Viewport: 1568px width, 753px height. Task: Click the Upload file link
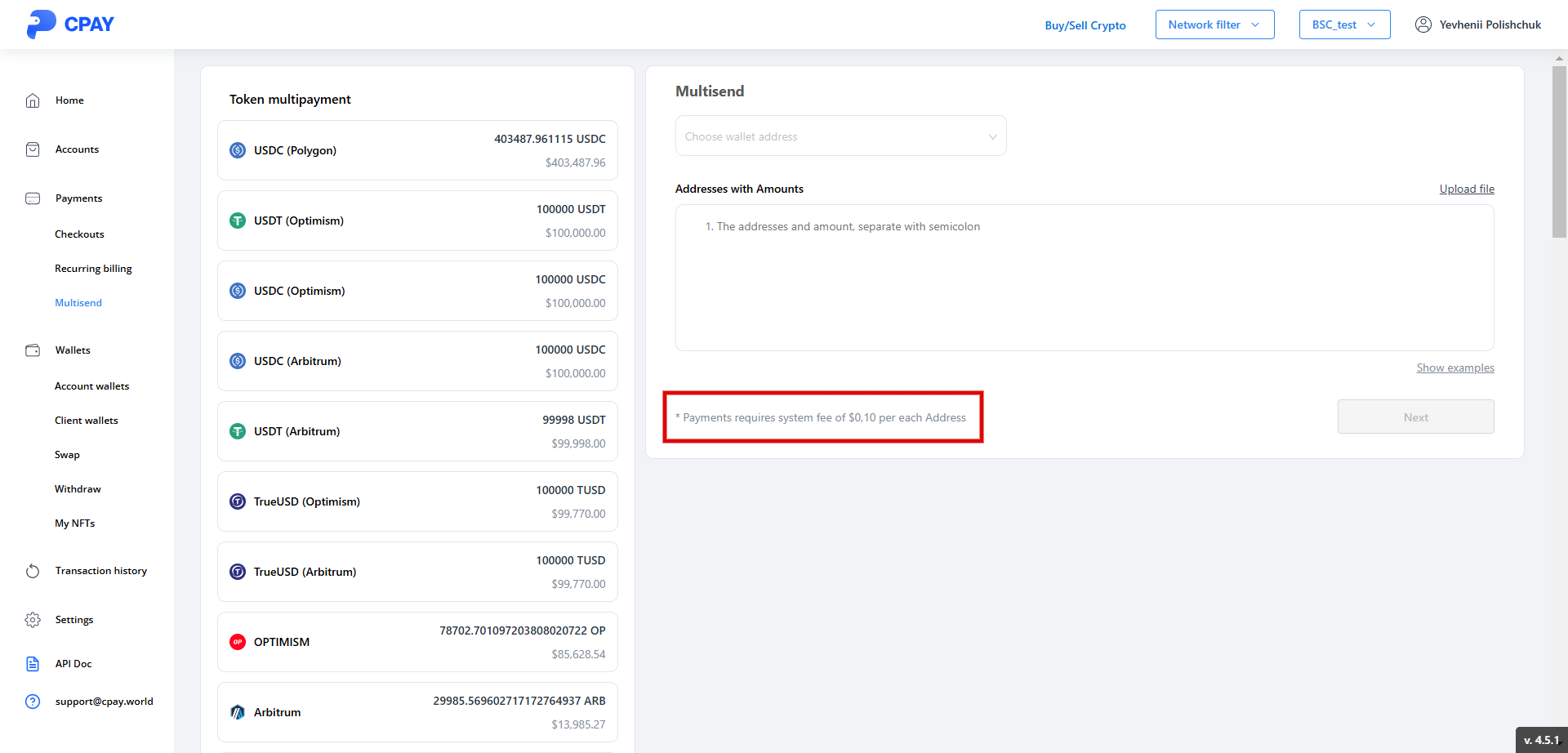click(x=1466, y=189)
